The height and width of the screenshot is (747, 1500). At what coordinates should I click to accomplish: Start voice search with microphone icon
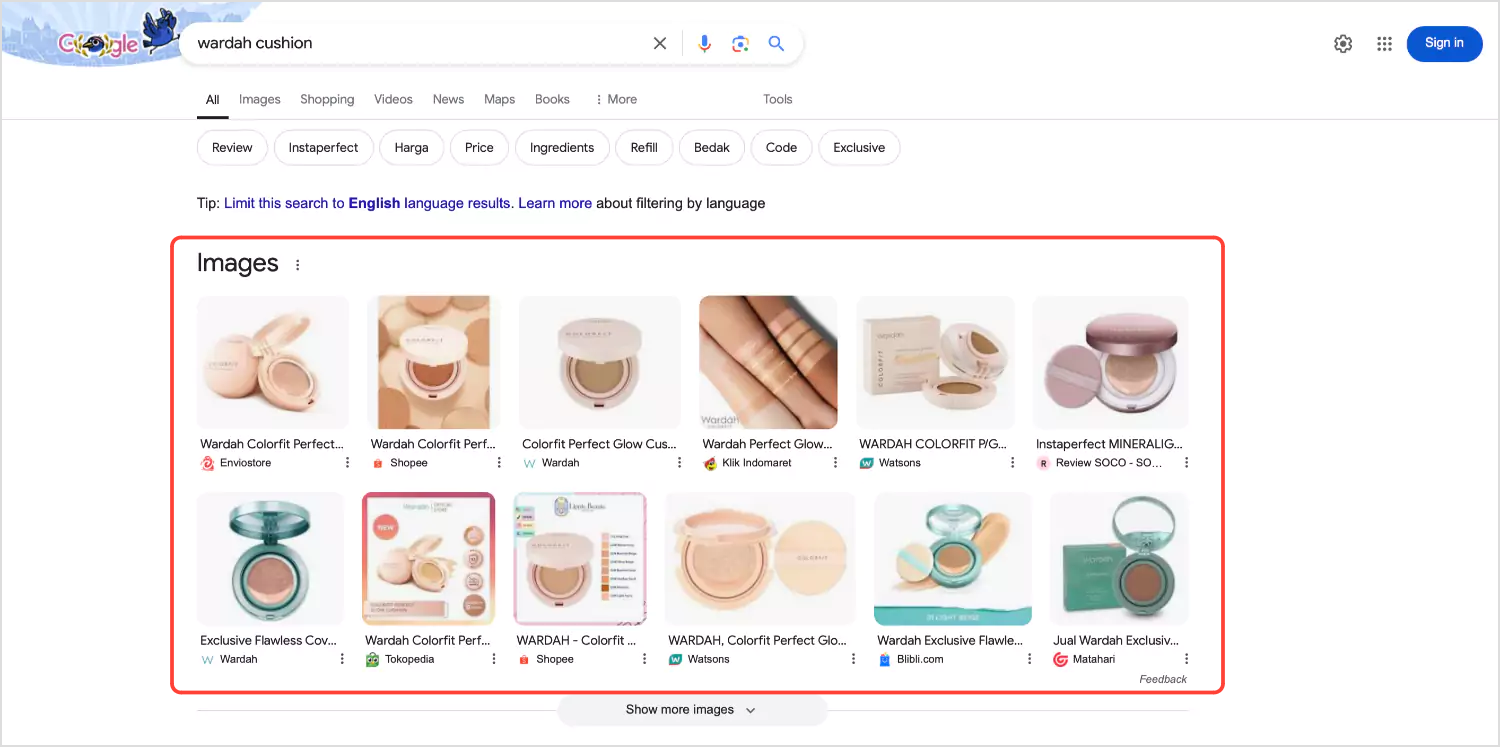pos(705,43)
